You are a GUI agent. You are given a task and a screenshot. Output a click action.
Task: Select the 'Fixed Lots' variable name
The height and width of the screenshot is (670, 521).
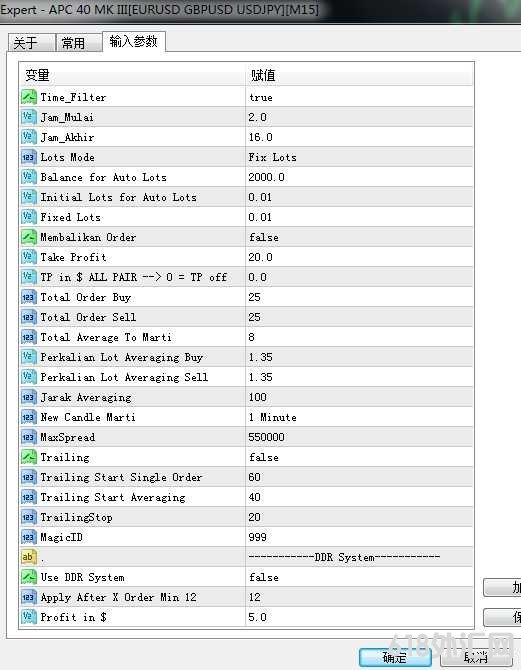point(71,217)
